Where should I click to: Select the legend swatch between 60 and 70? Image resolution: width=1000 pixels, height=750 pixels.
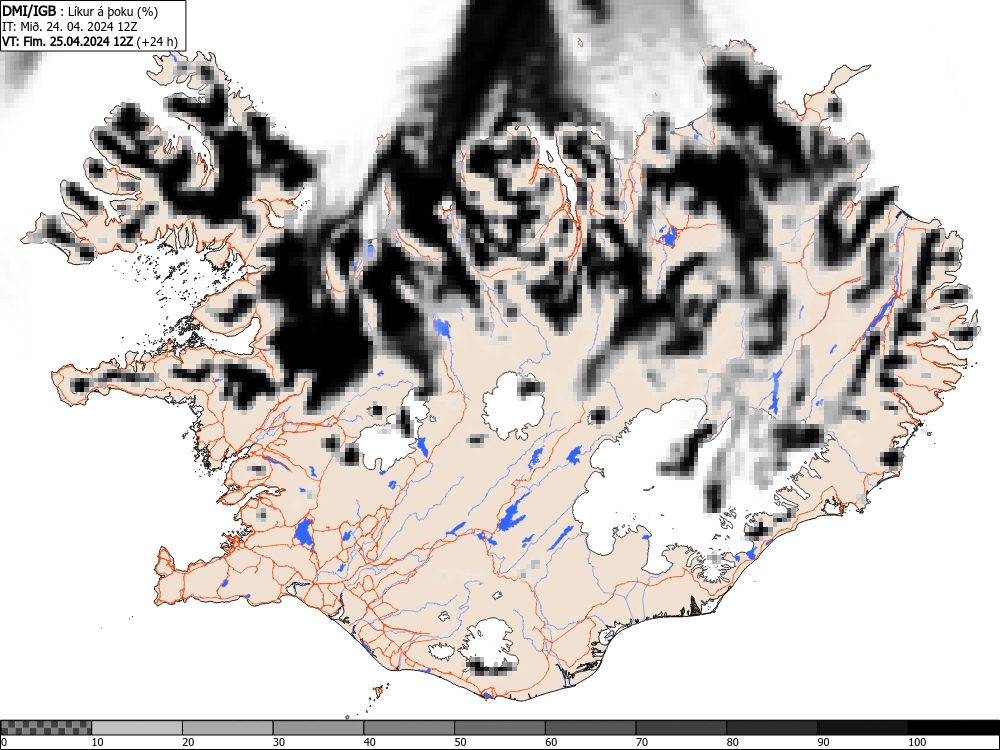[590, 728]
